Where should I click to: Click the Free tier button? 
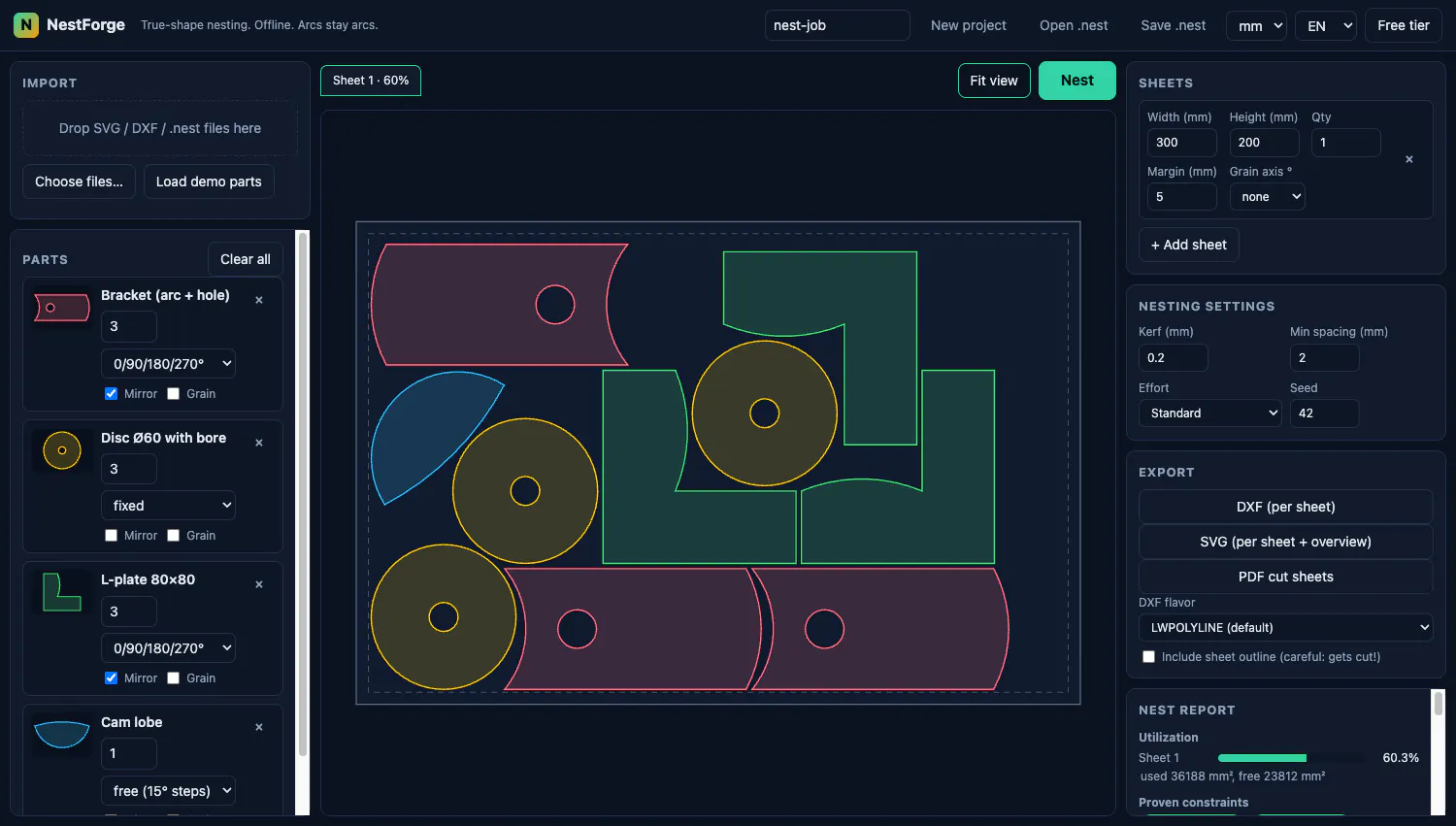(x=1404, y=25)
